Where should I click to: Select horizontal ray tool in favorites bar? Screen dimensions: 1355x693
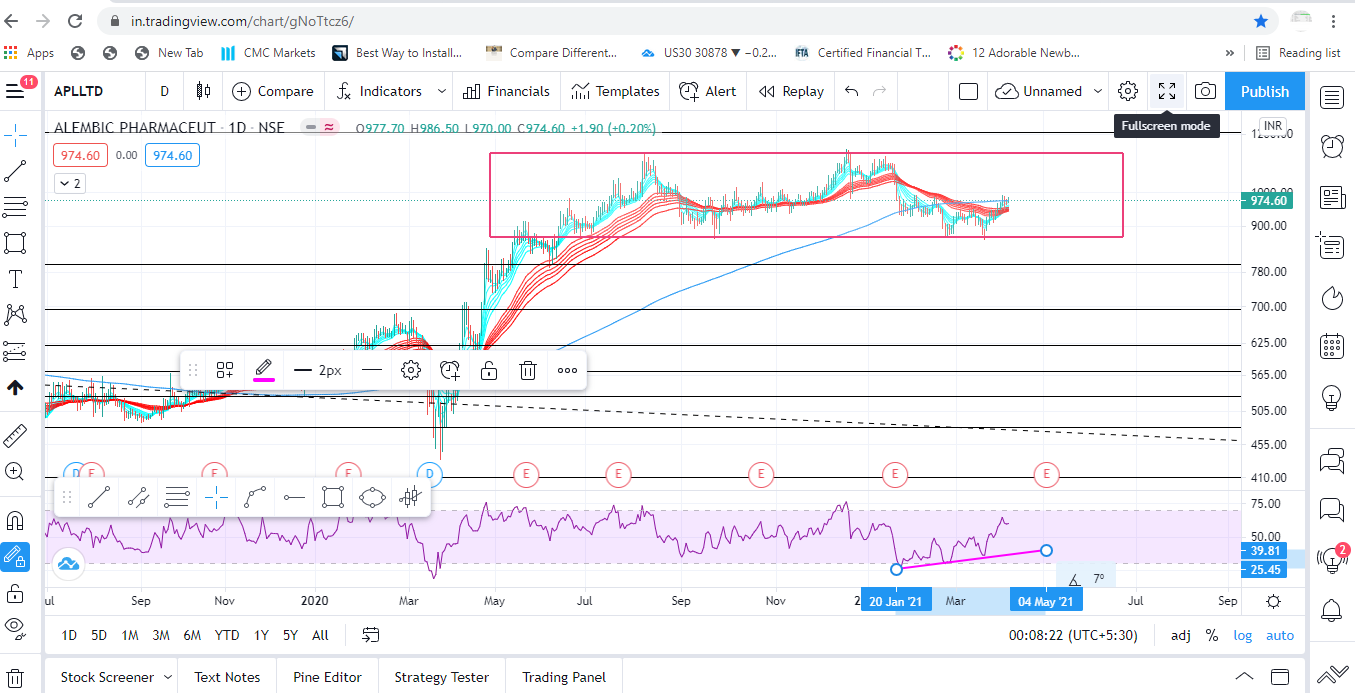(x=294, y=496)
